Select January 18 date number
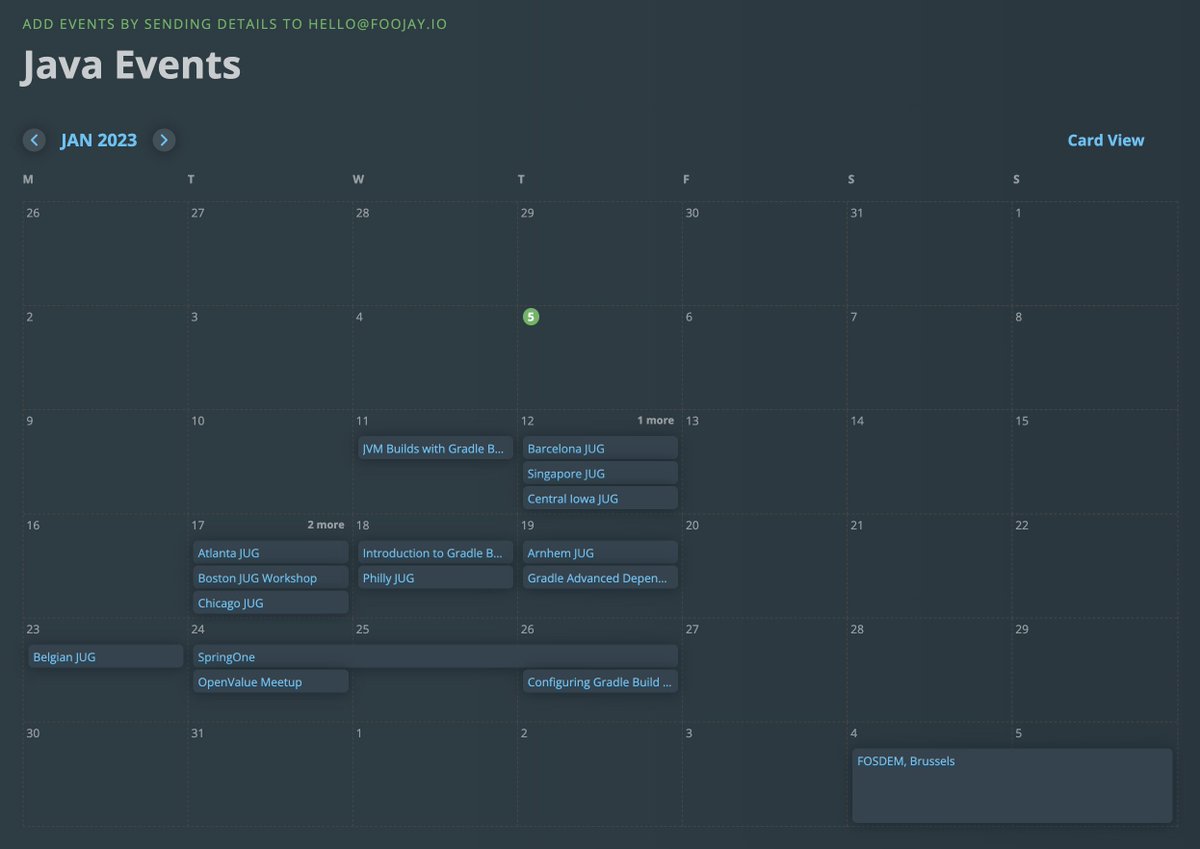 (362, 524)
